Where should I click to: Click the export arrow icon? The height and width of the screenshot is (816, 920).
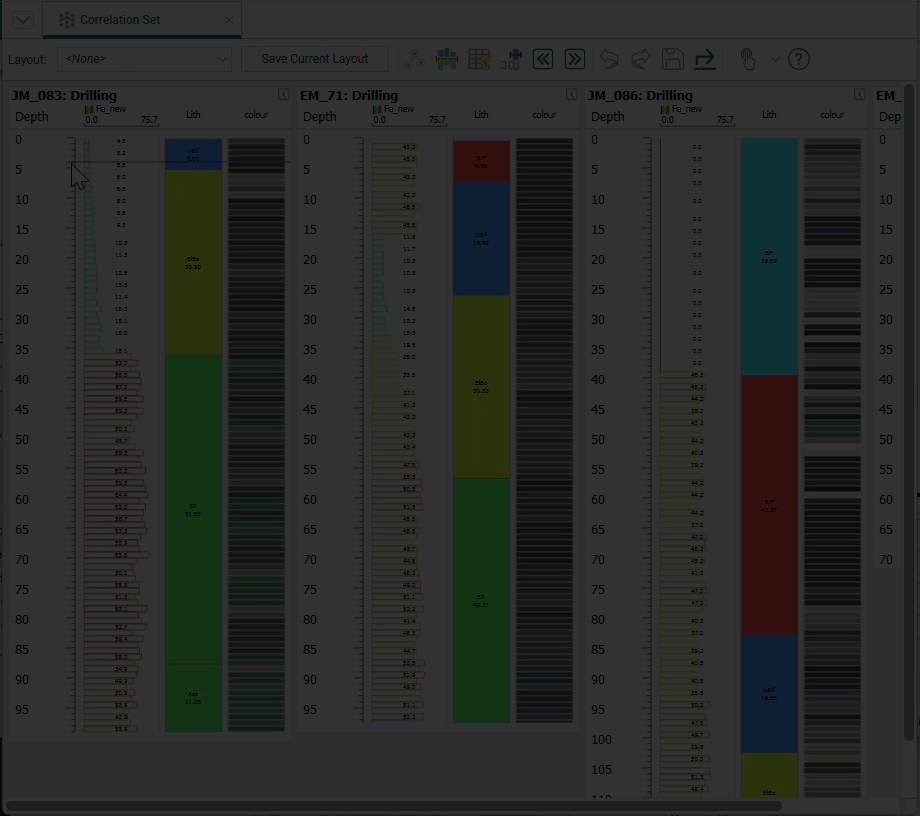click(x=705, y=59)
